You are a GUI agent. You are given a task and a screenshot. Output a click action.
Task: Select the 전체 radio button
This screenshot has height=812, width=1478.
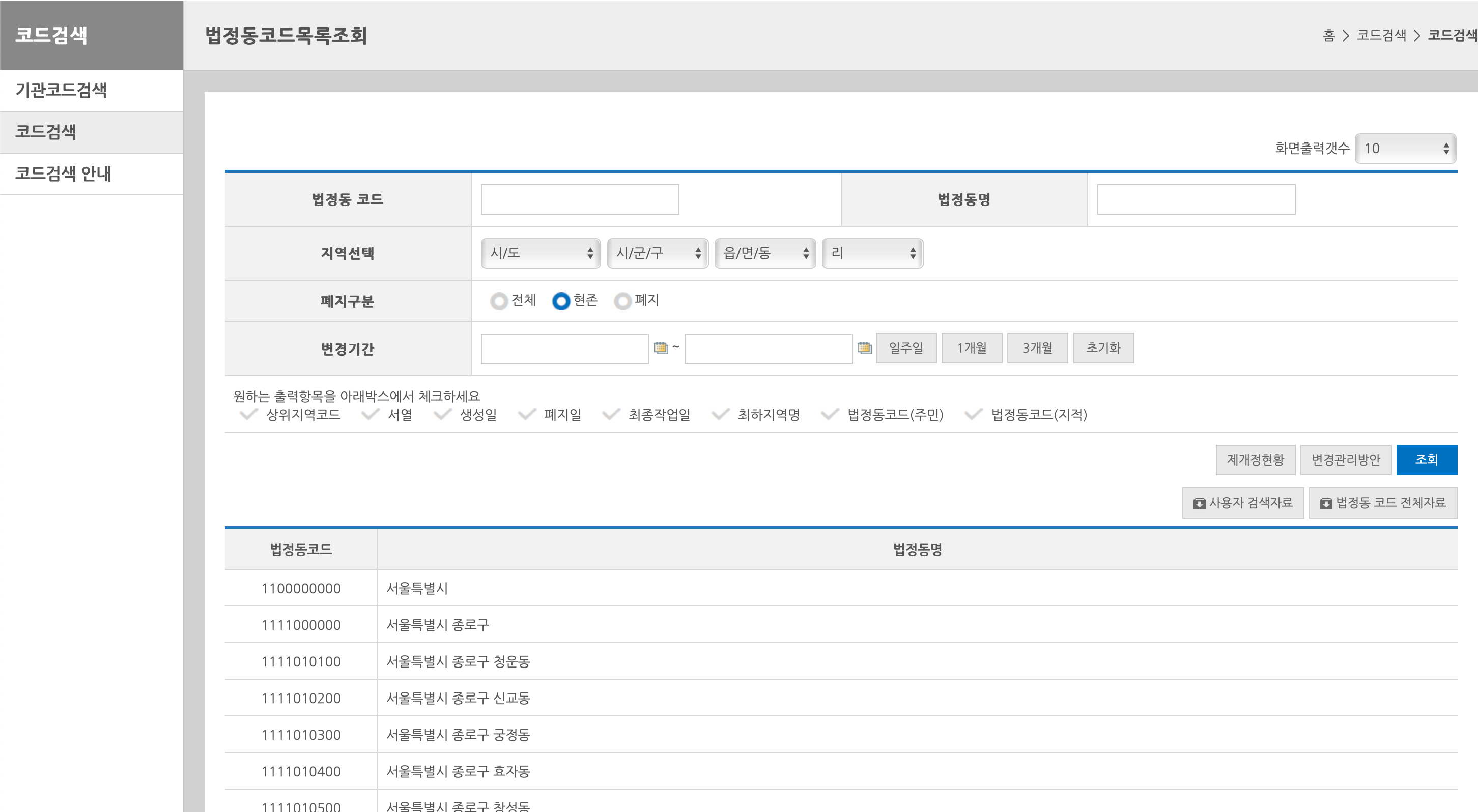(499, 301)
